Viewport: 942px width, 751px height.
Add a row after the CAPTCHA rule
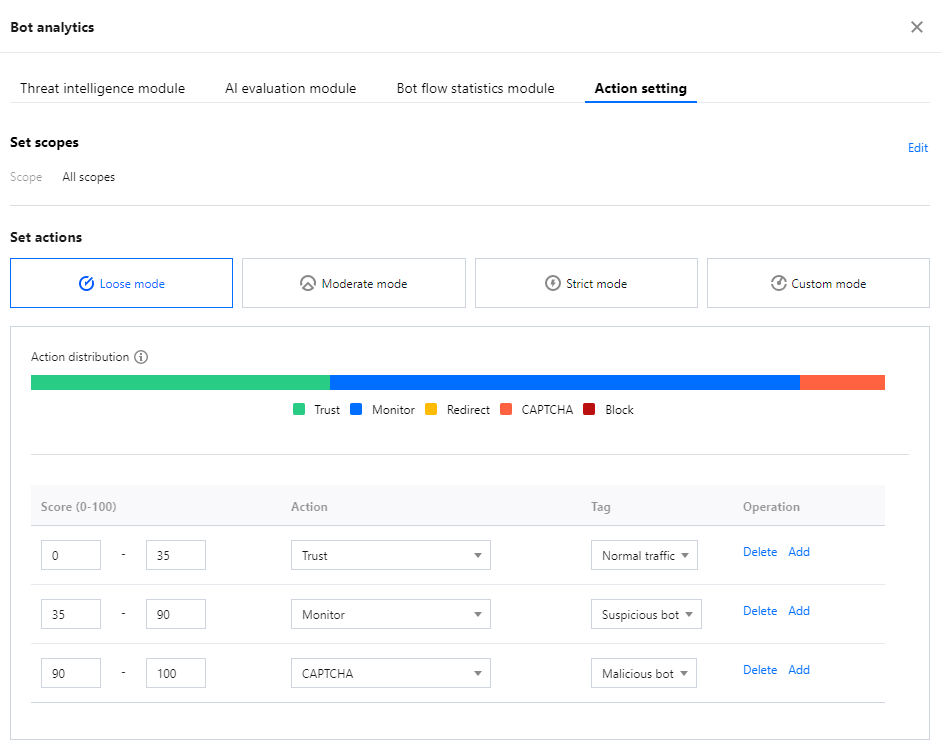[x=798, y=670]
